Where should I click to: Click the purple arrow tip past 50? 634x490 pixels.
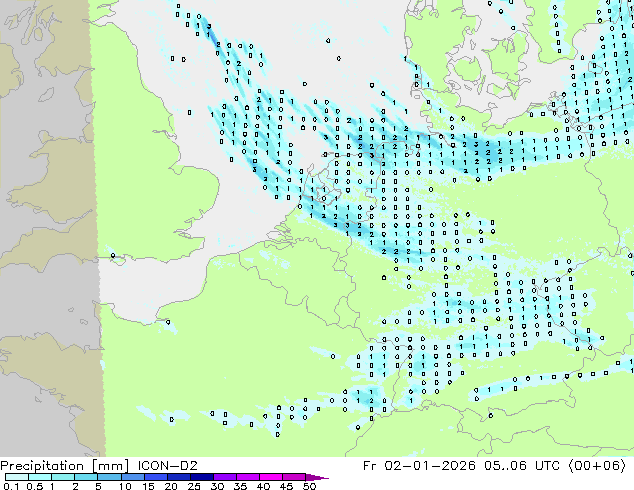(317, 477)
